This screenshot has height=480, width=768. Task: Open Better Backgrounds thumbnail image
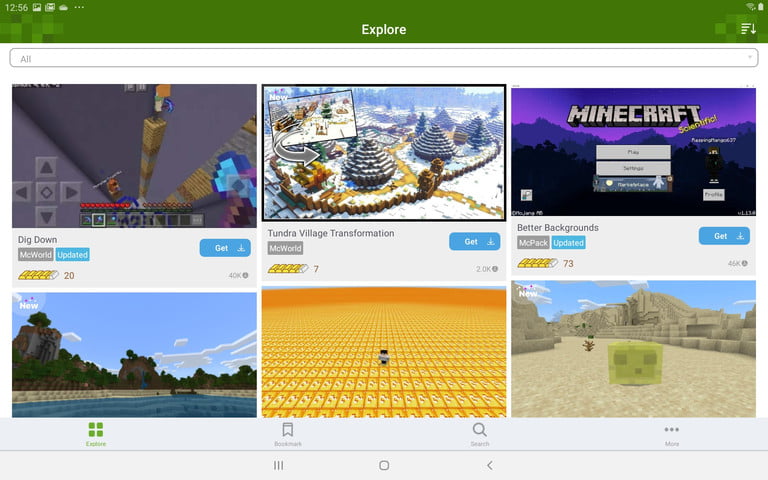[633, 150]
